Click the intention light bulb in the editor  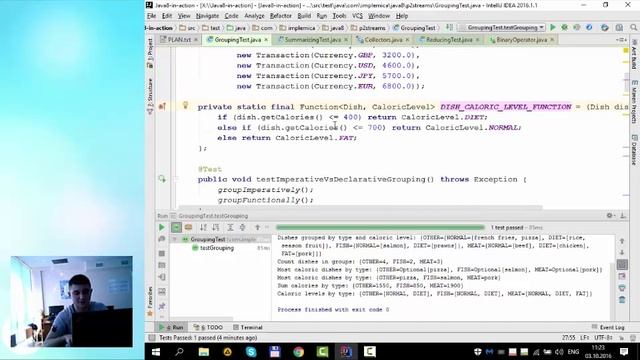point(185,106)
